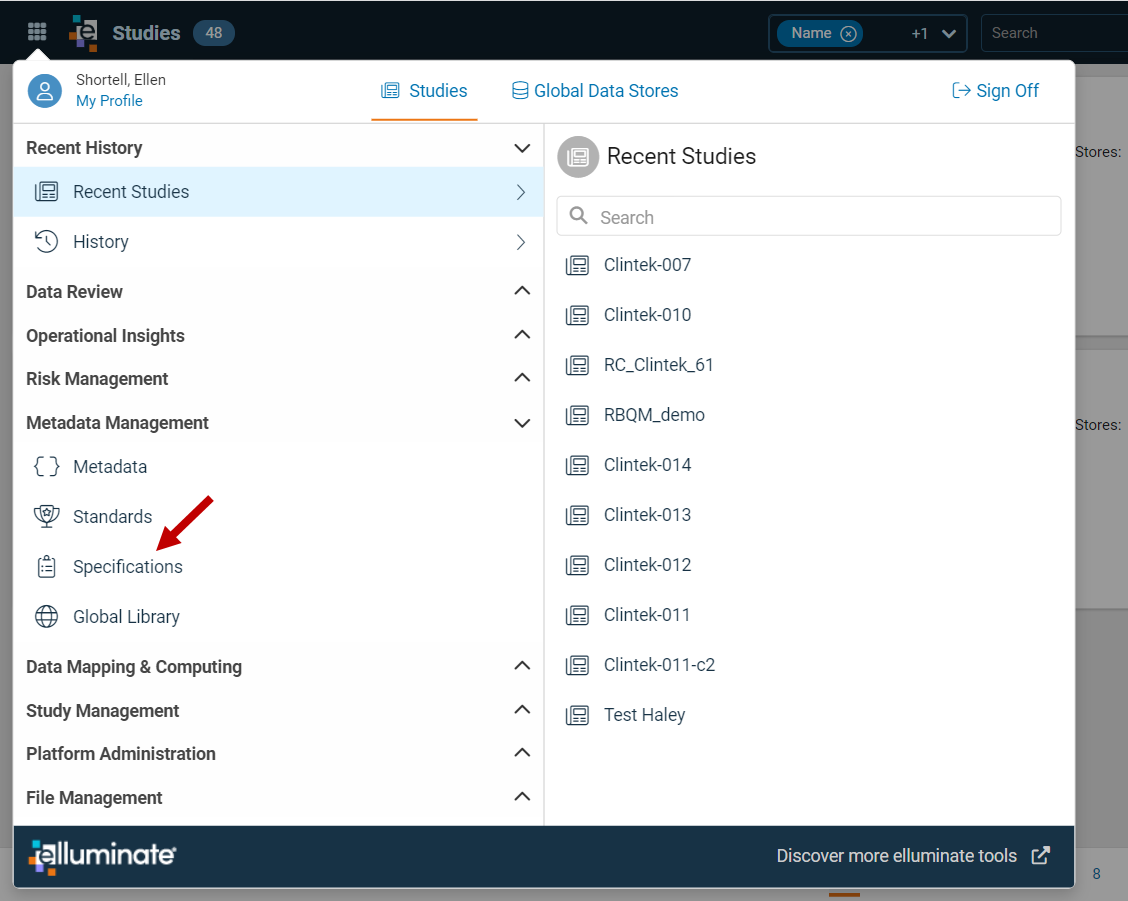Screen dimensions: 1128x901
Task: Expand the Risk Management section
Action: coord(522,379)
